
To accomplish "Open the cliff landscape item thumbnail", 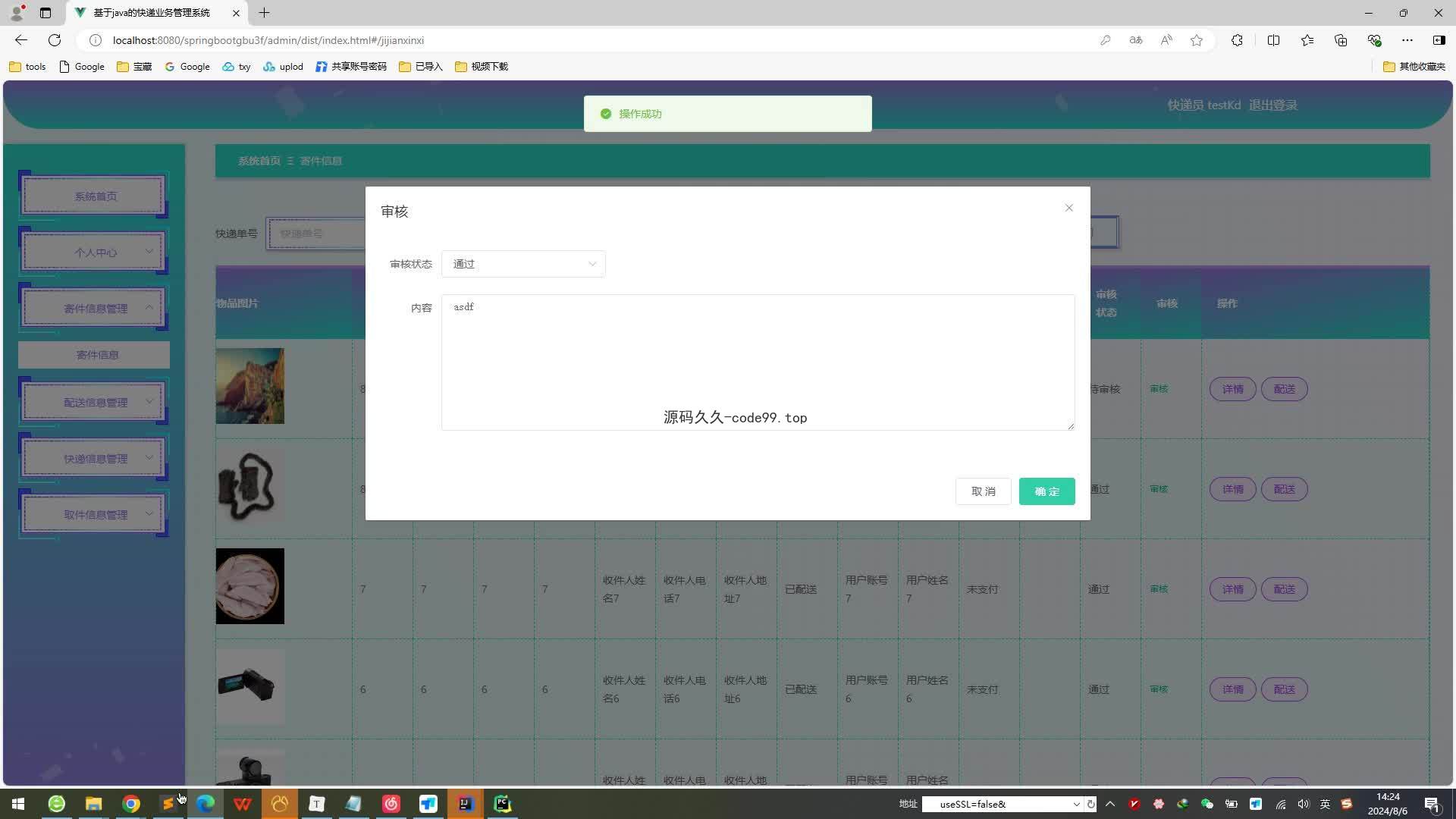I will [x=249, y=386].
